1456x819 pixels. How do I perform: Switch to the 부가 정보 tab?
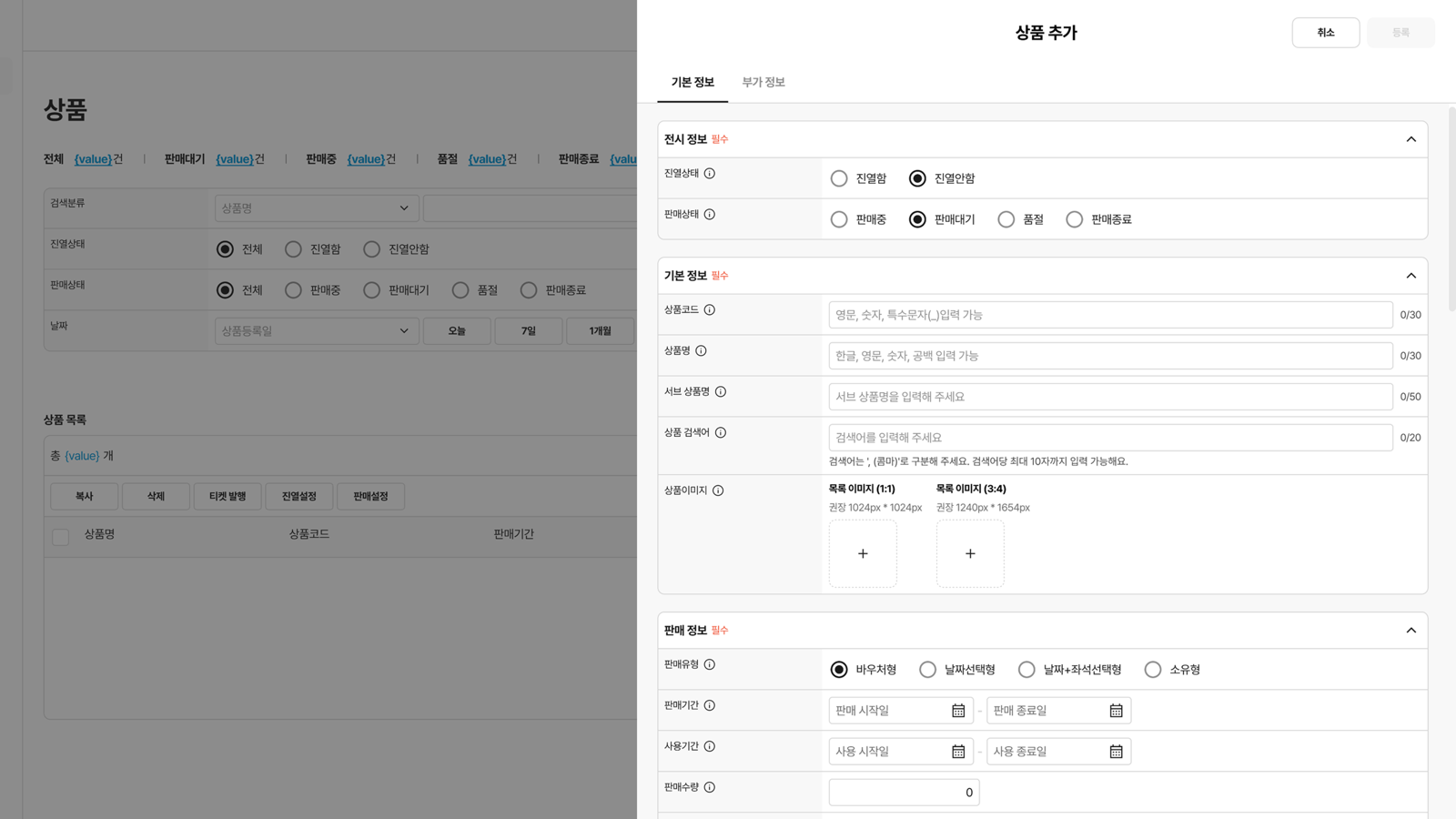coord(763,82)
